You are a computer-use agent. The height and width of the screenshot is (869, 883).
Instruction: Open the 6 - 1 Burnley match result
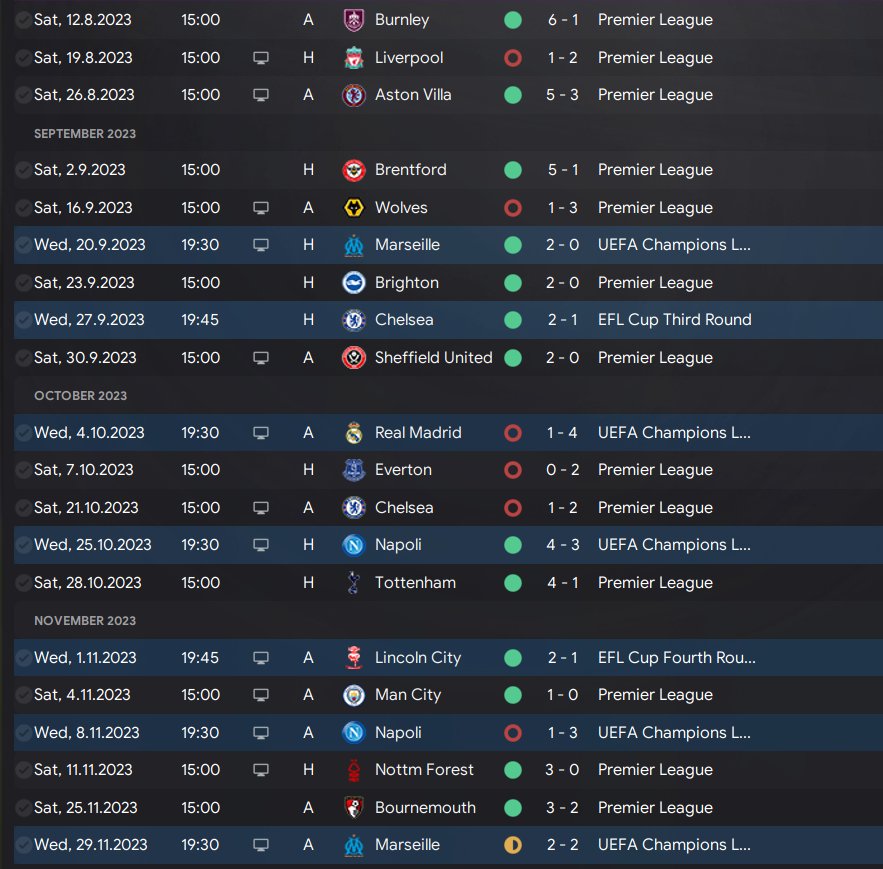click(563, 20)
